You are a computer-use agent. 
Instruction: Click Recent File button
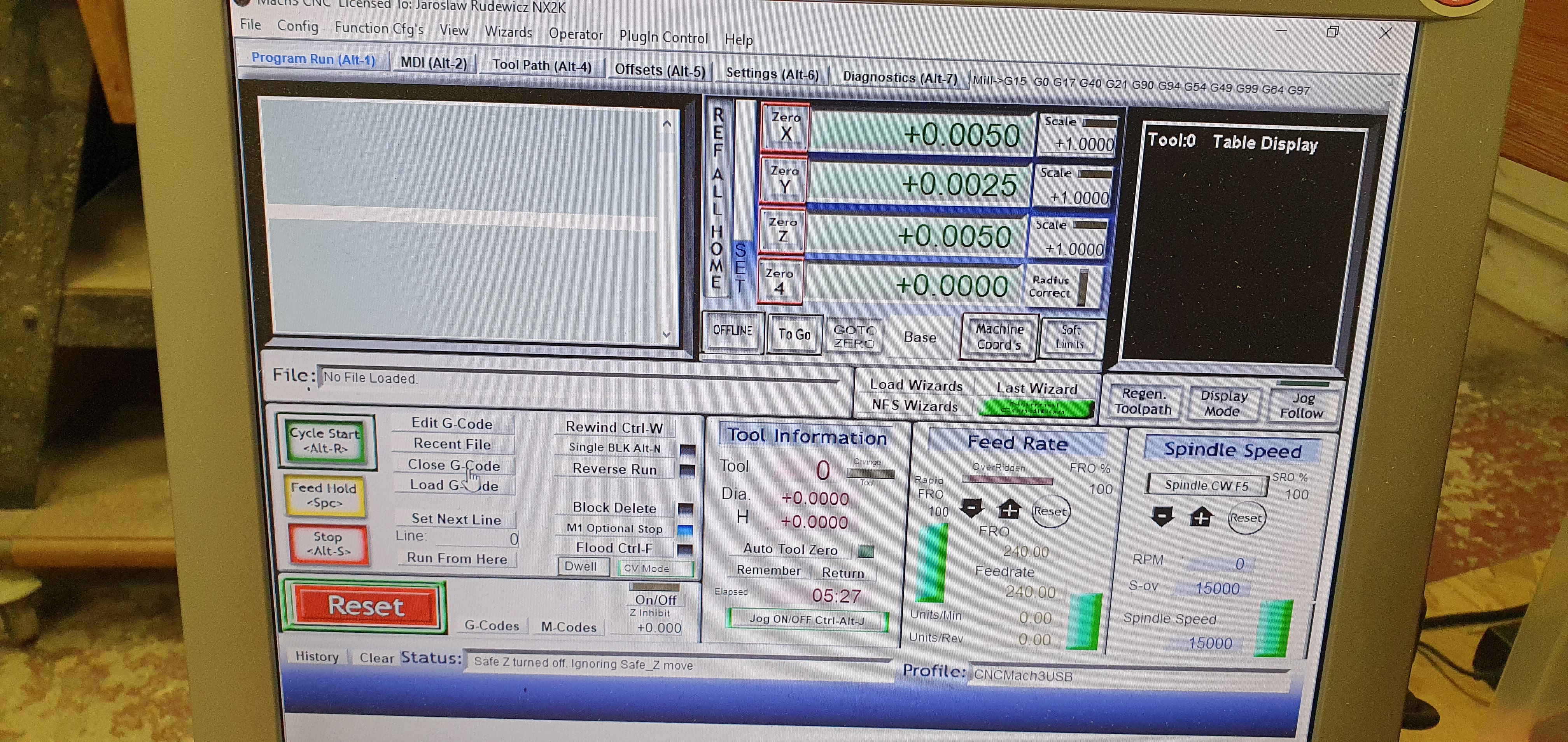click(451, 444)
